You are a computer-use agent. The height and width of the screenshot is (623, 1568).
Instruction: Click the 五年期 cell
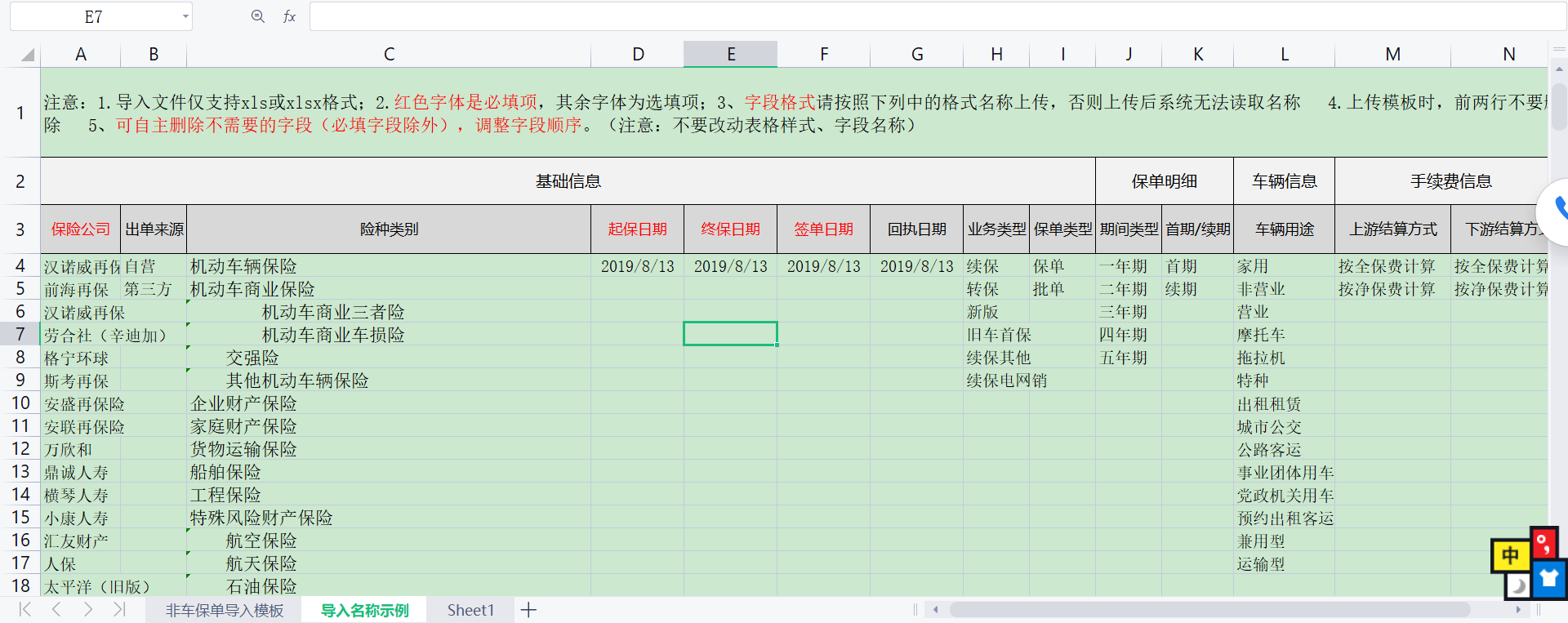click(1129, 358)
